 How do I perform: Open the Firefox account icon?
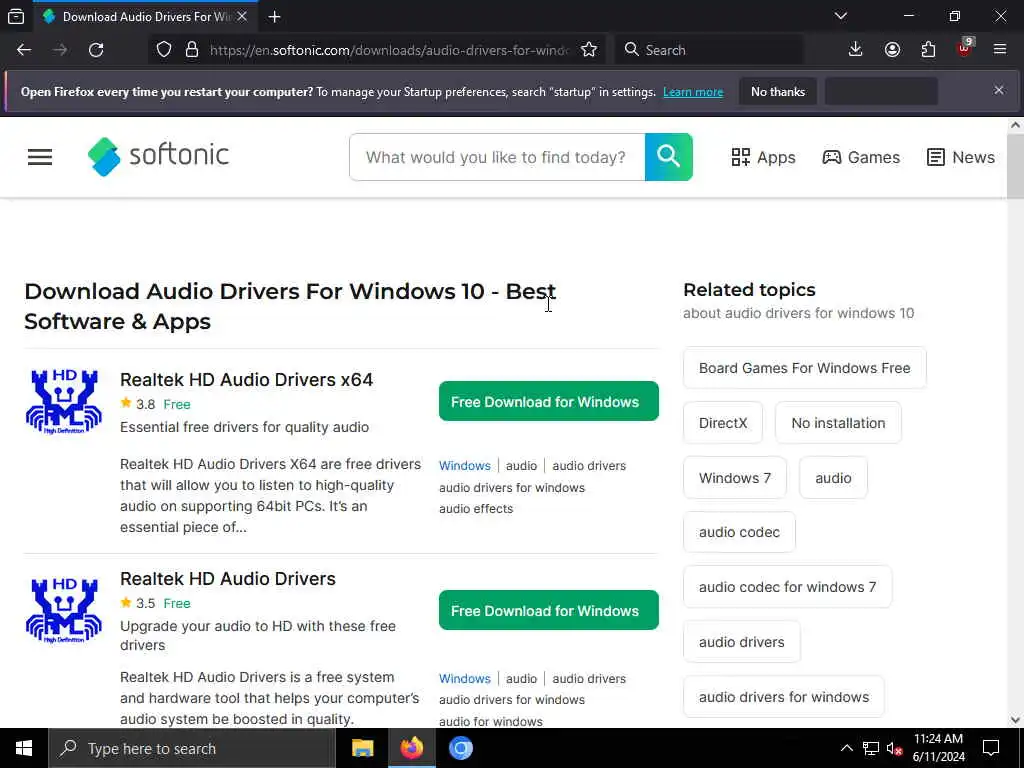[x=892, y=50]
